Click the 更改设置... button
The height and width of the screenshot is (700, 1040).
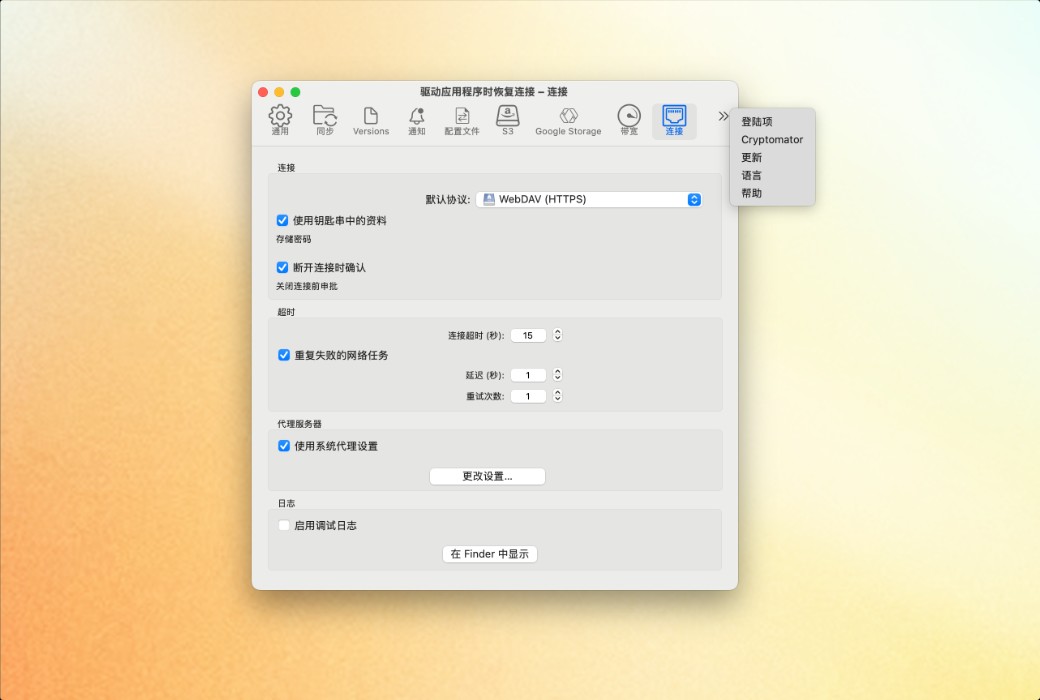click(488, 476)
